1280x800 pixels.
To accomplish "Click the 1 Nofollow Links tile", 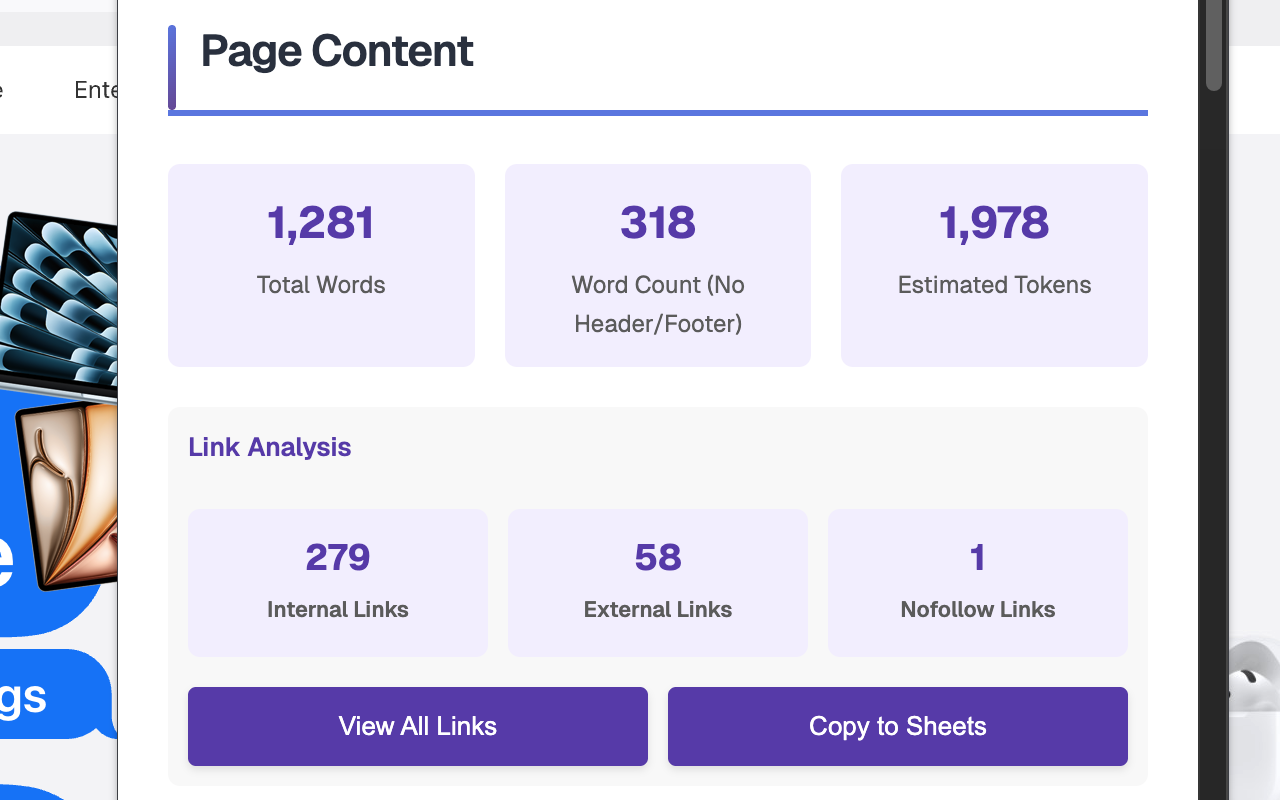I will pyautogui.click(x=978, y=583).
